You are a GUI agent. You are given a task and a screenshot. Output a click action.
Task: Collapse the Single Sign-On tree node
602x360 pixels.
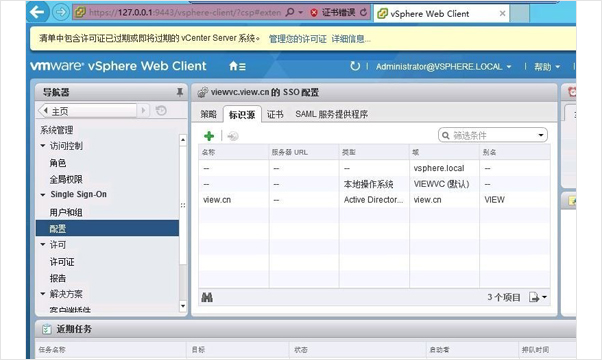coord(43,195)
